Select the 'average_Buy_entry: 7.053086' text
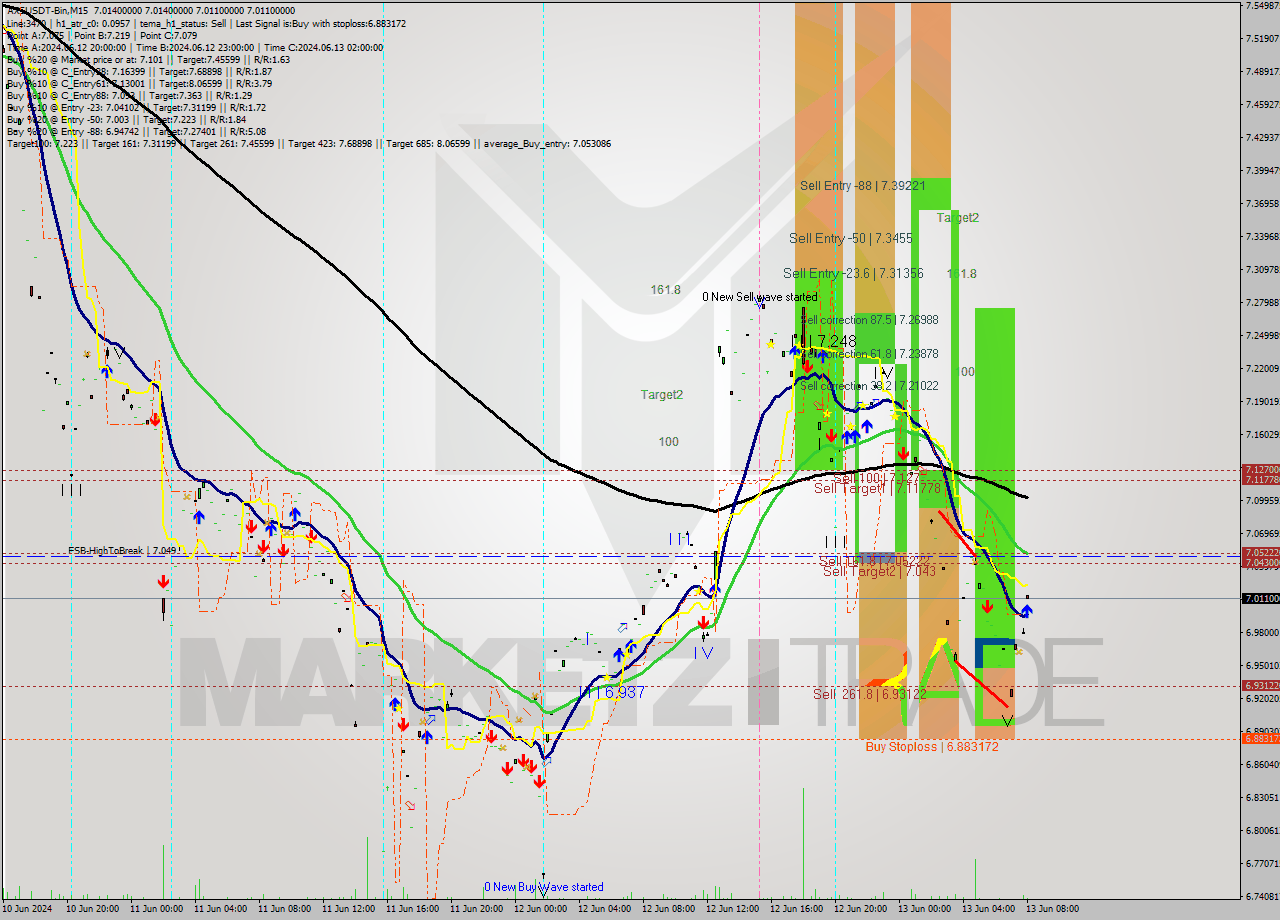 point(548,144)
